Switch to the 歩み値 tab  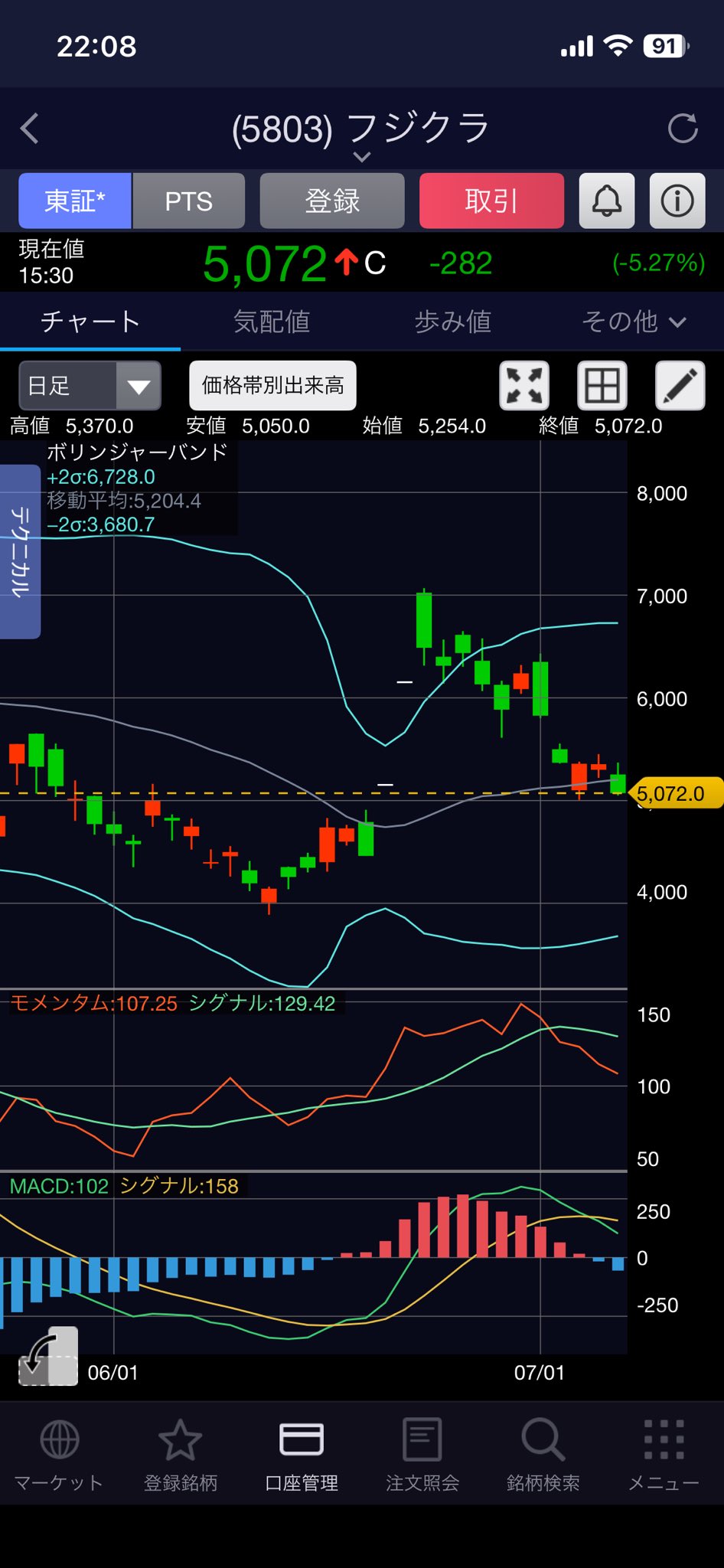tap(453, 322)
